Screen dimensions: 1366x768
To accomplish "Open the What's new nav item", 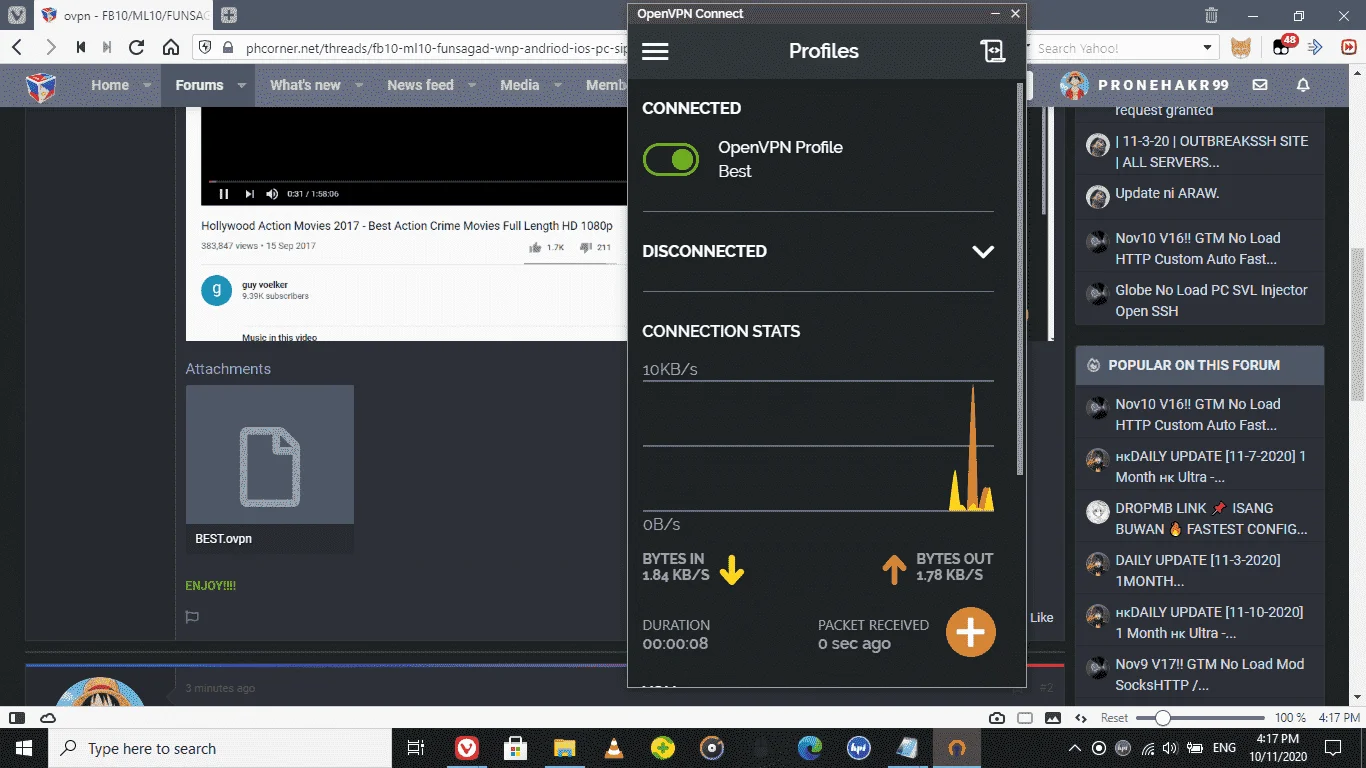I will point(305,85).
